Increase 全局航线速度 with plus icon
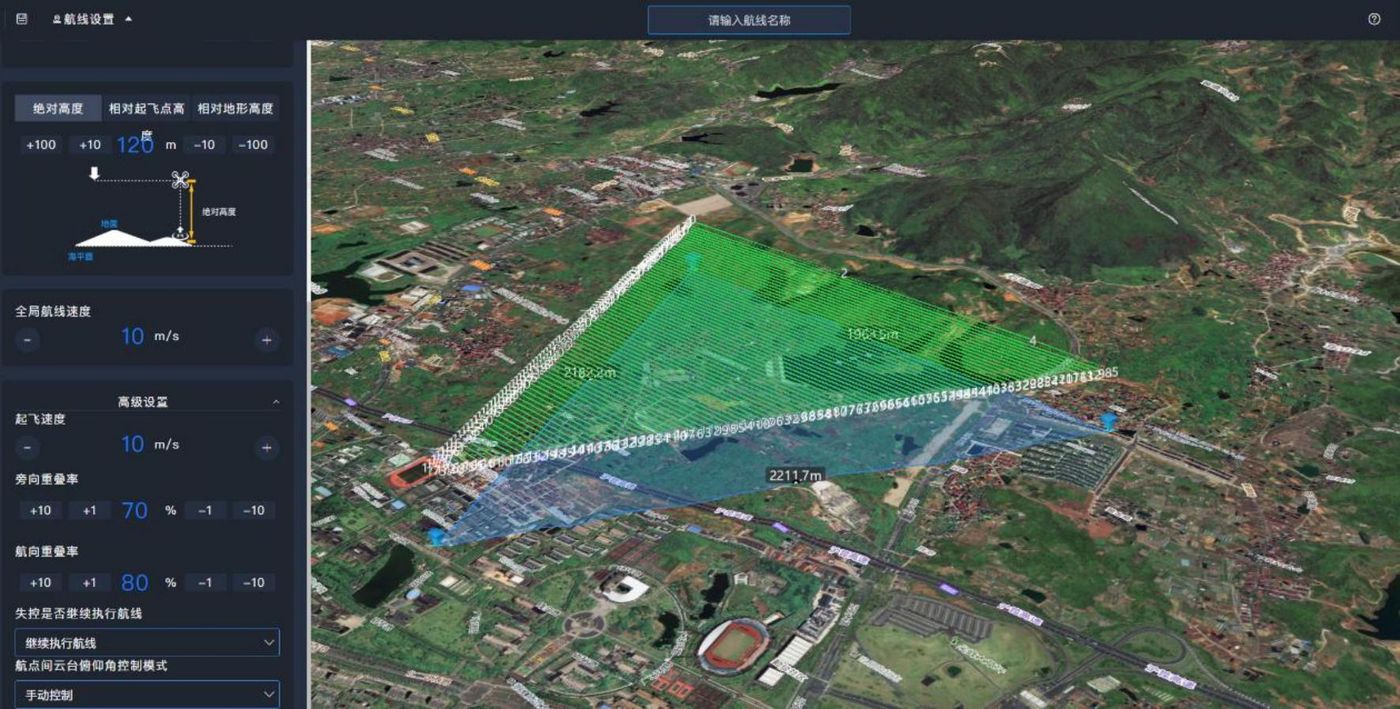Screen dimensions: 1400x709 click(266, 340)
